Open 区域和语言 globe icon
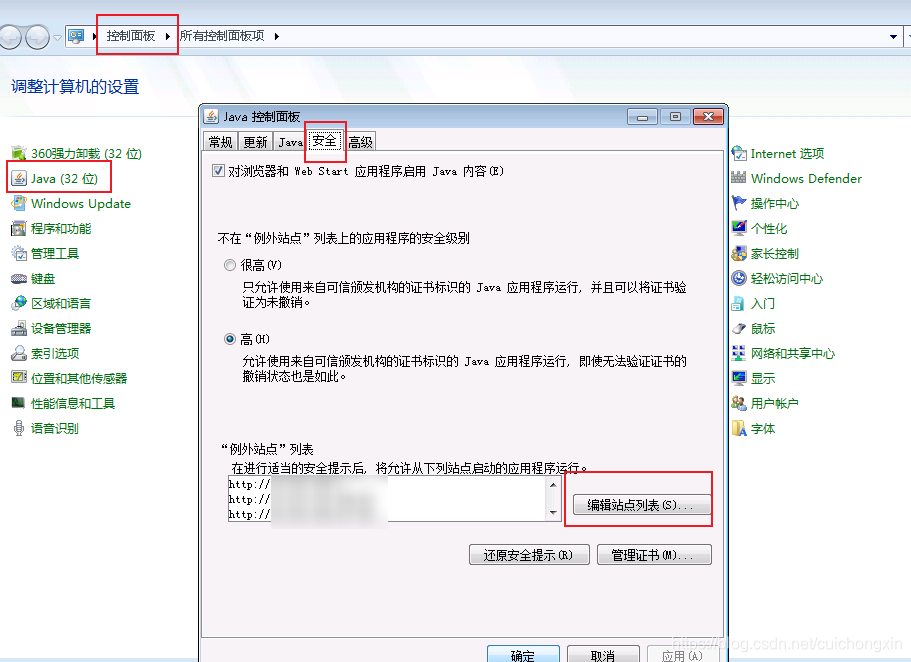This screenshot has height=662, width=911. [19, 303]
